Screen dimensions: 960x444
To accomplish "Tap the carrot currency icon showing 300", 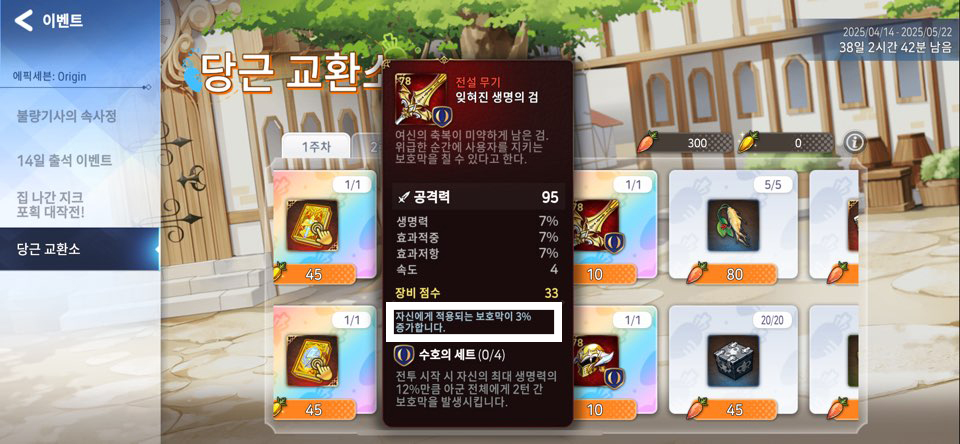I will (x=647, y=143).
